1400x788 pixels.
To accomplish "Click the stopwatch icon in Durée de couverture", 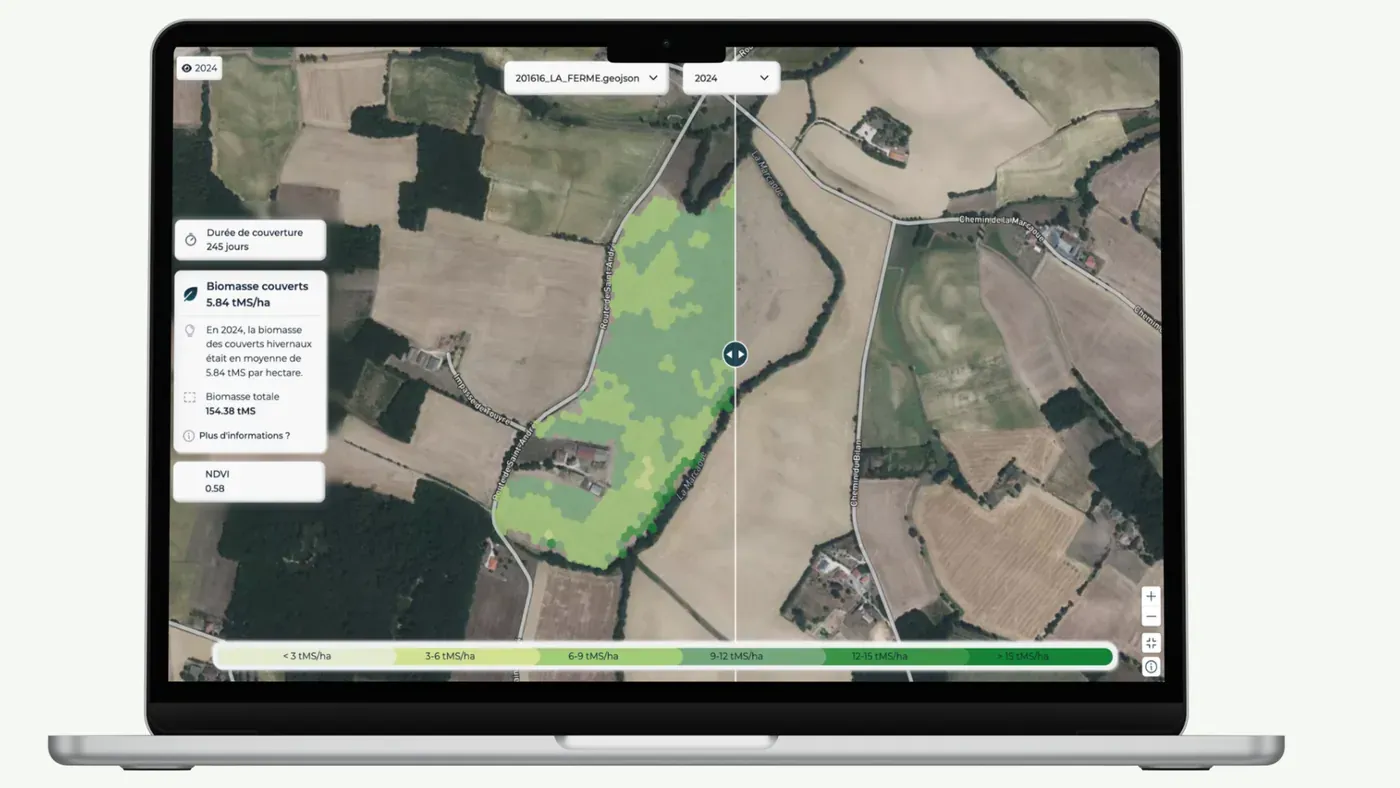I will pos(190,240).
